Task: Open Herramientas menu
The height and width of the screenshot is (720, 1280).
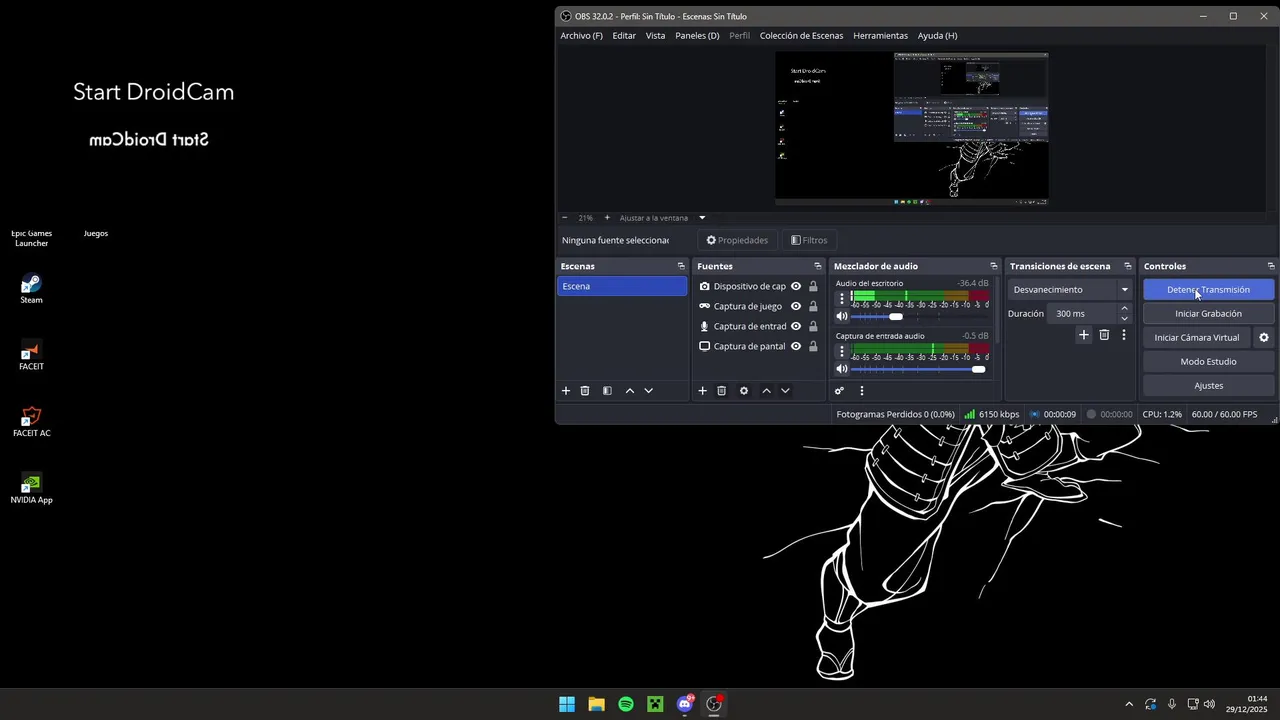Action: click(880, 35)
